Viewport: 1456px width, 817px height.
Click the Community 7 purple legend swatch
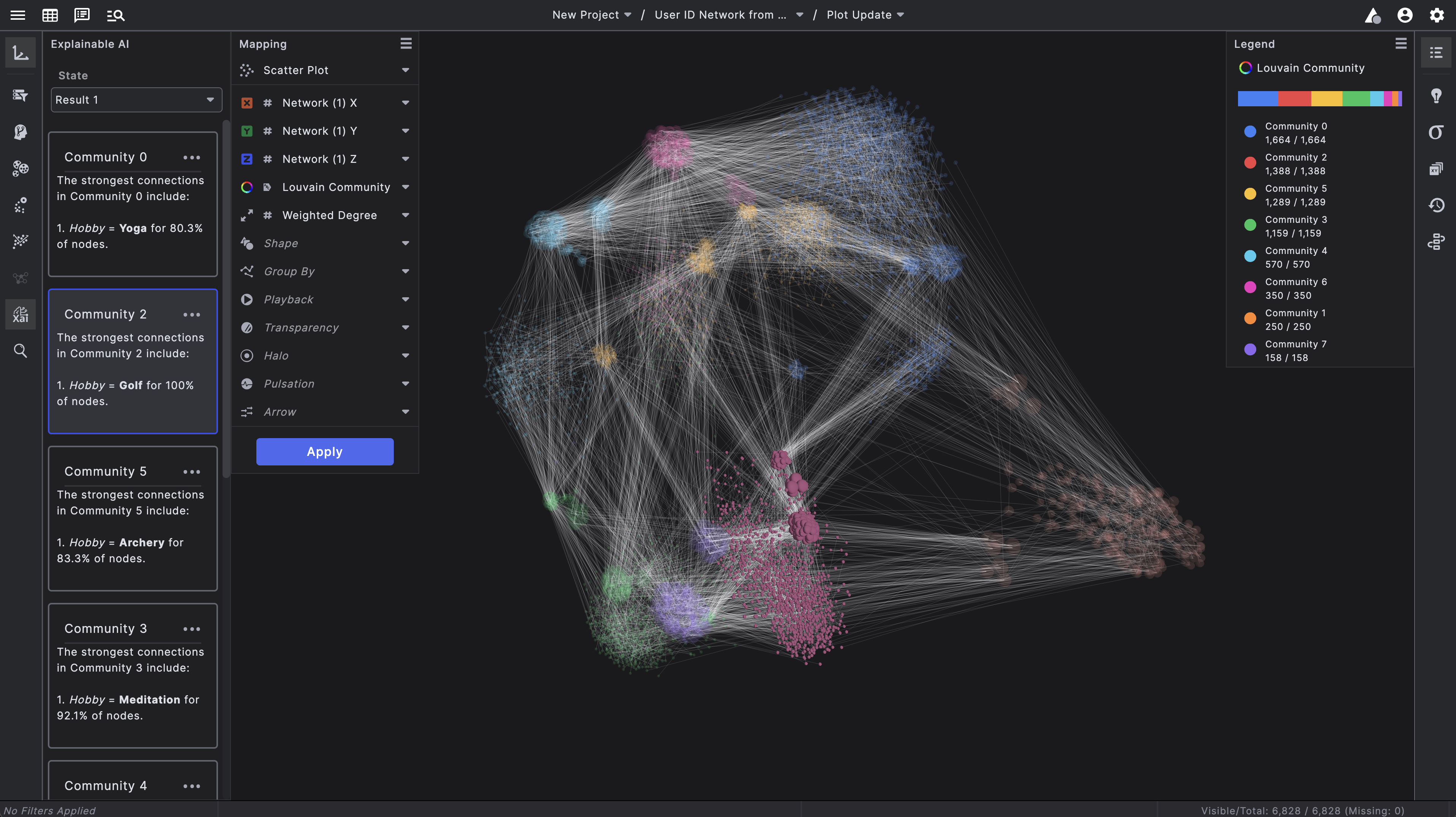coord(1250,349)
